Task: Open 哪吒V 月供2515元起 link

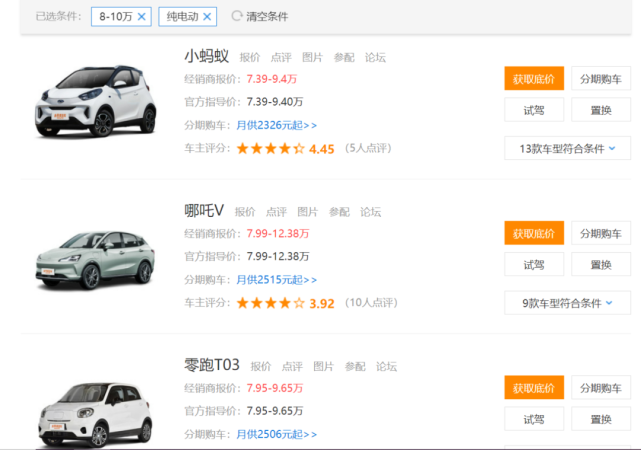Action: click(277, 280)
